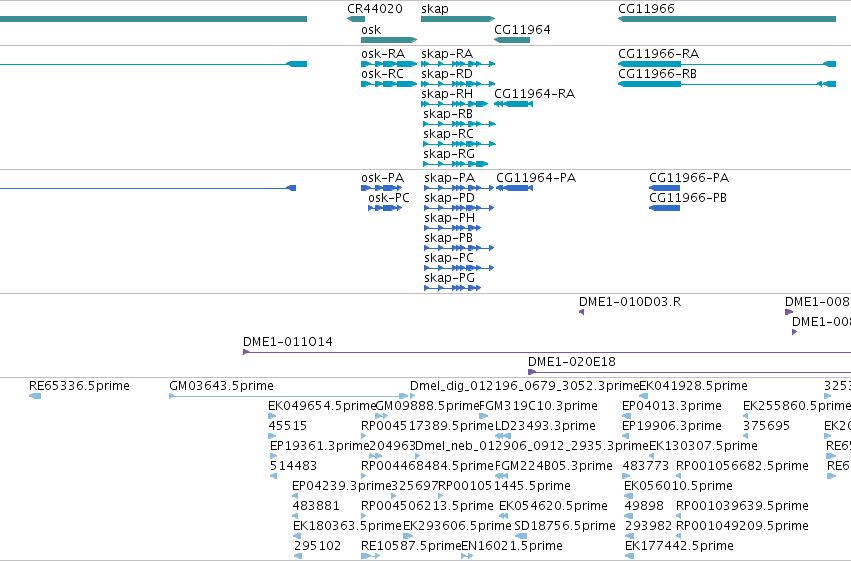The width and height of the screenshot is (851, 561).
Task: Select the skap-PH protein feature
Action: click(452, 228)
